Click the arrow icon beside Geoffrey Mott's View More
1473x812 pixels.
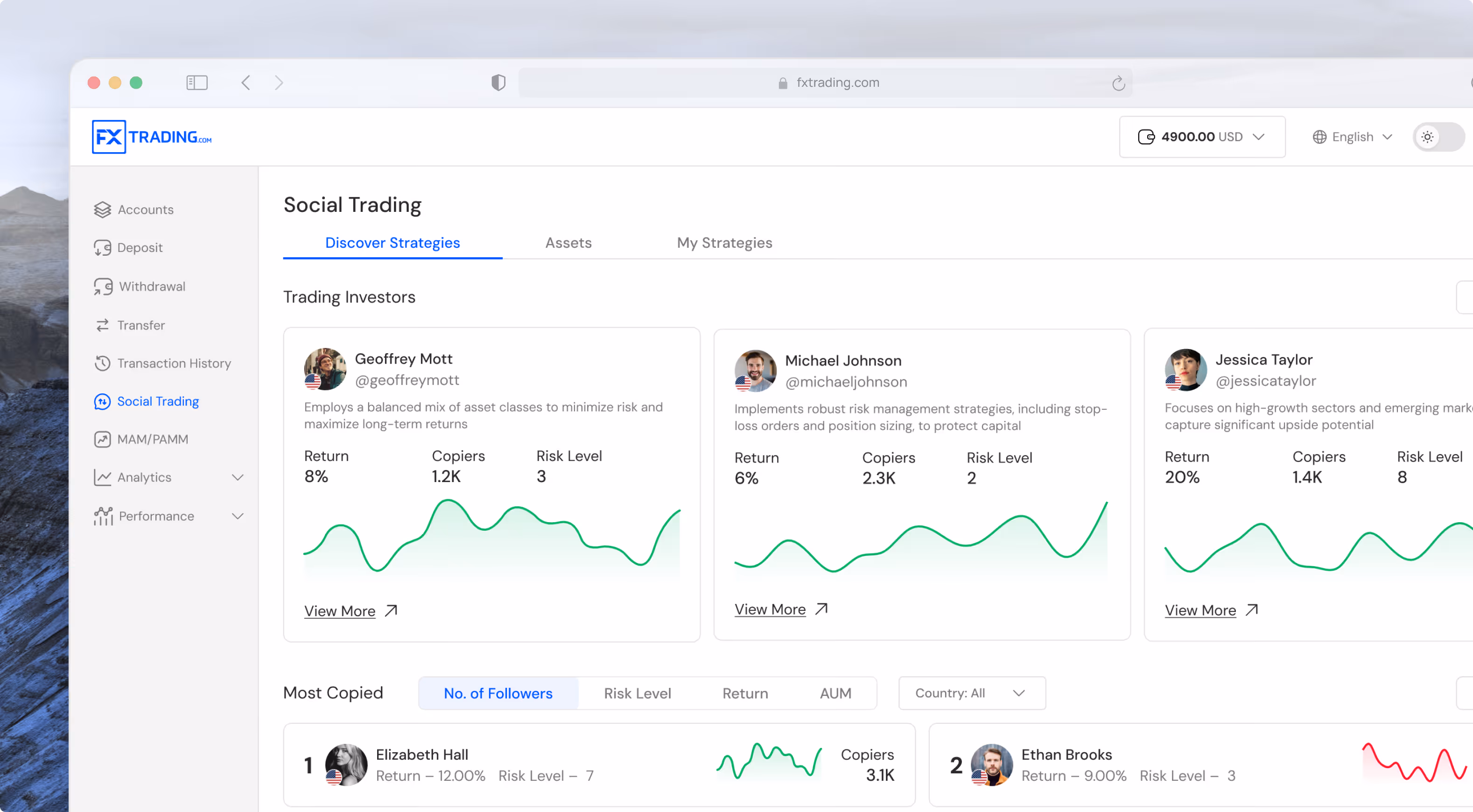click(x=391, y=611)
